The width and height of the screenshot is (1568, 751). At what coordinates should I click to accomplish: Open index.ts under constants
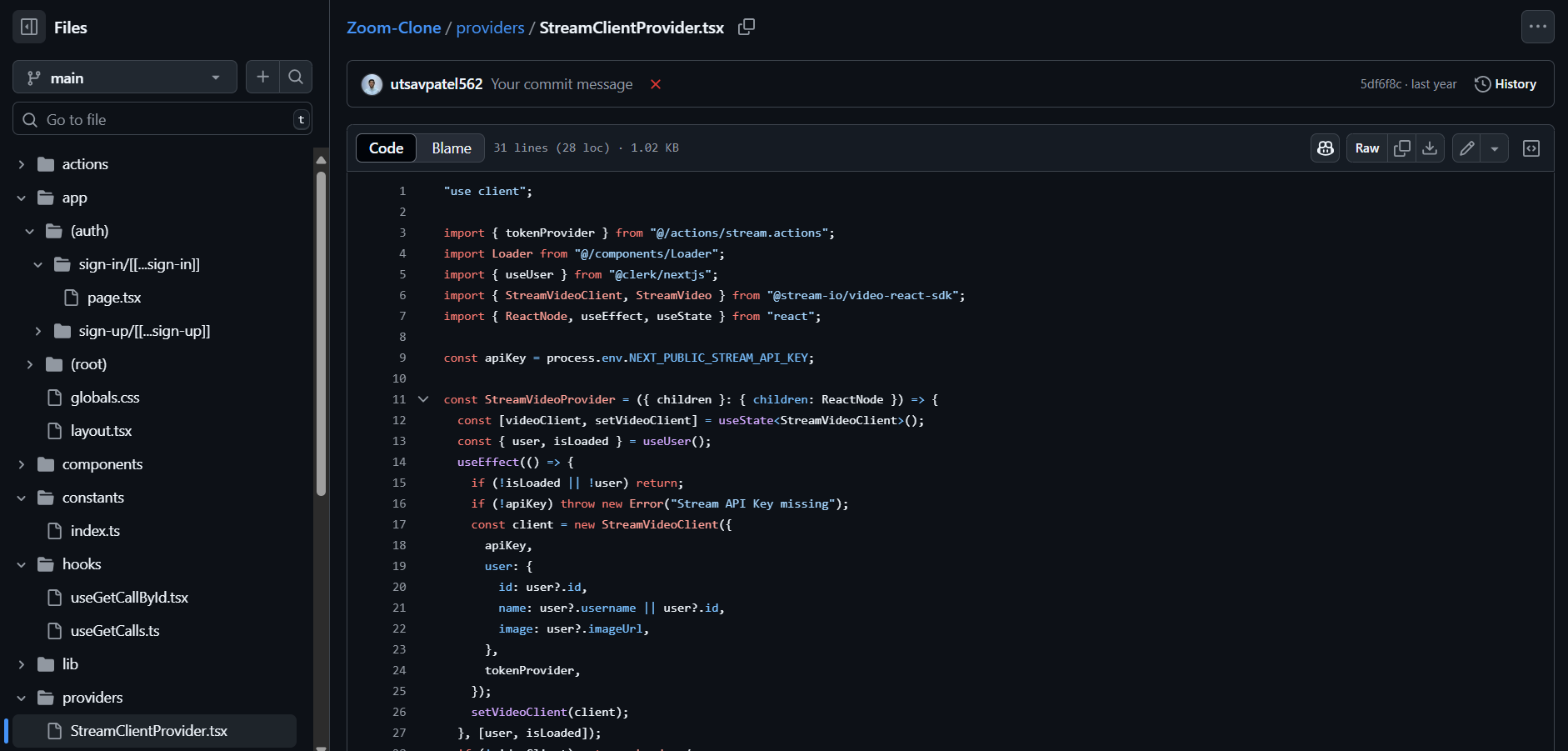pyautogui.click(x=95, y=531)
